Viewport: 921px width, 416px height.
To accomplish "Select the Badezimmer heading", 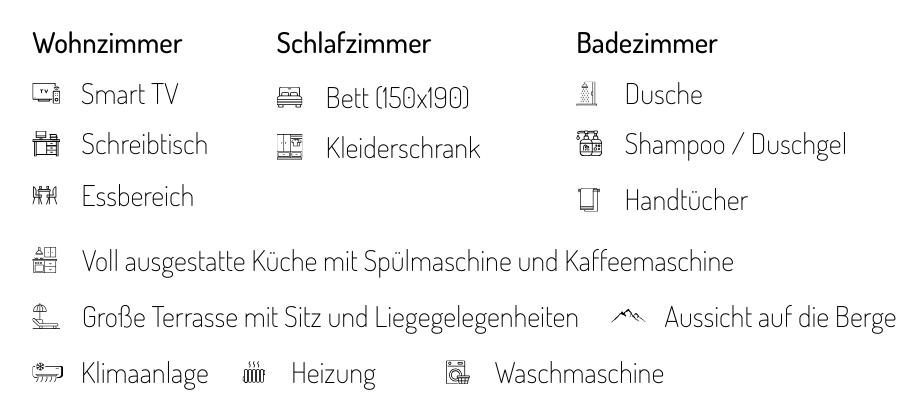I will (x=646, y=45).
